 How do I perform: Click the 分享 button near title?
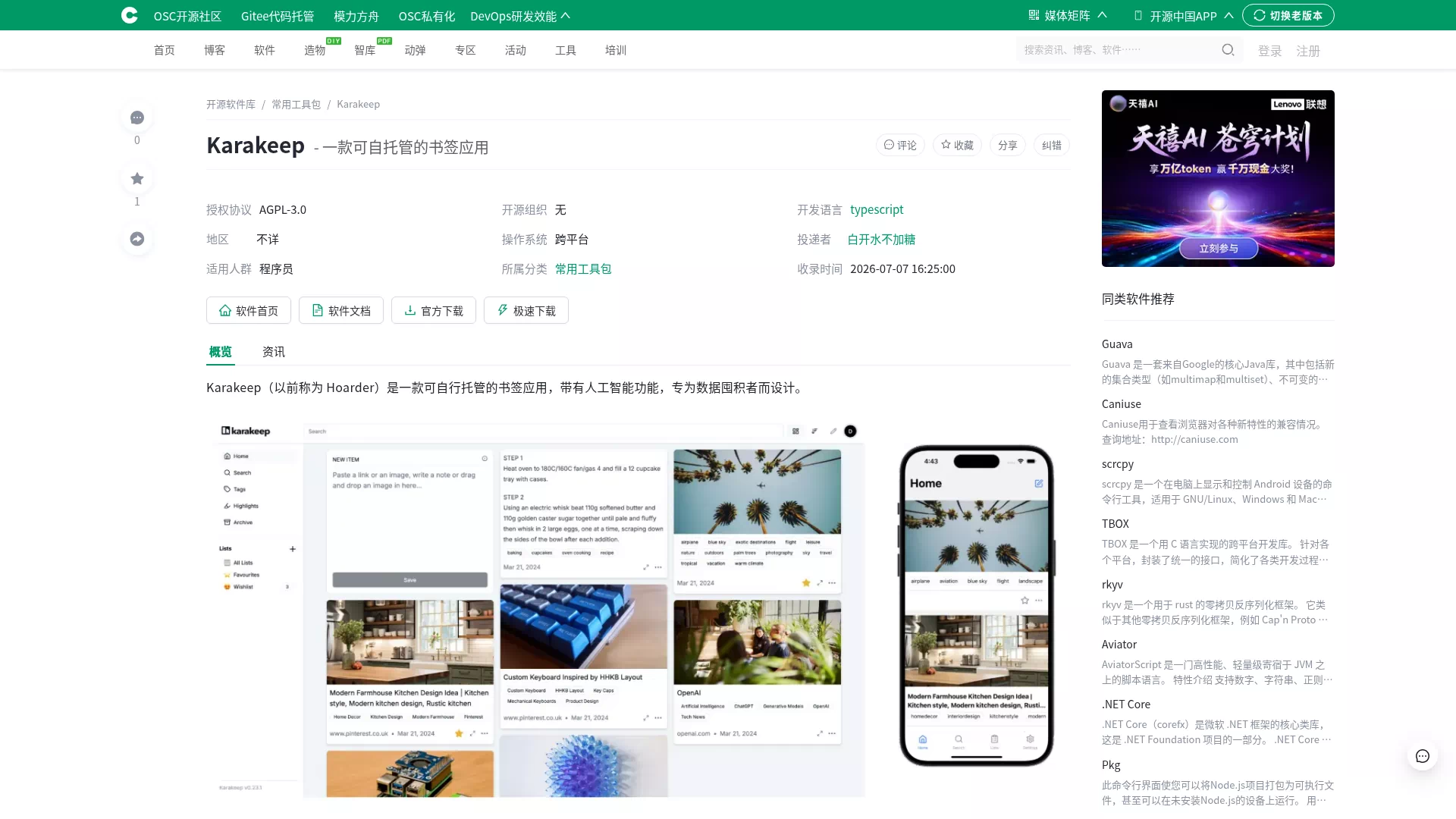click(1008, 145)
